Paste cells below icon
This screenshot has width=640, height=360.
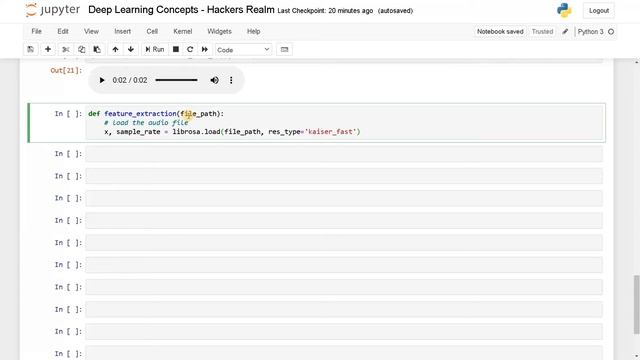point(97,49)
